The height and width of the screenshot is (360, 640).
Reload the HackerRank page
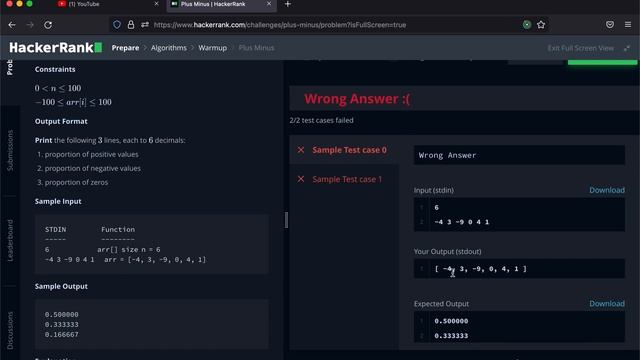(x=48, y=25)
